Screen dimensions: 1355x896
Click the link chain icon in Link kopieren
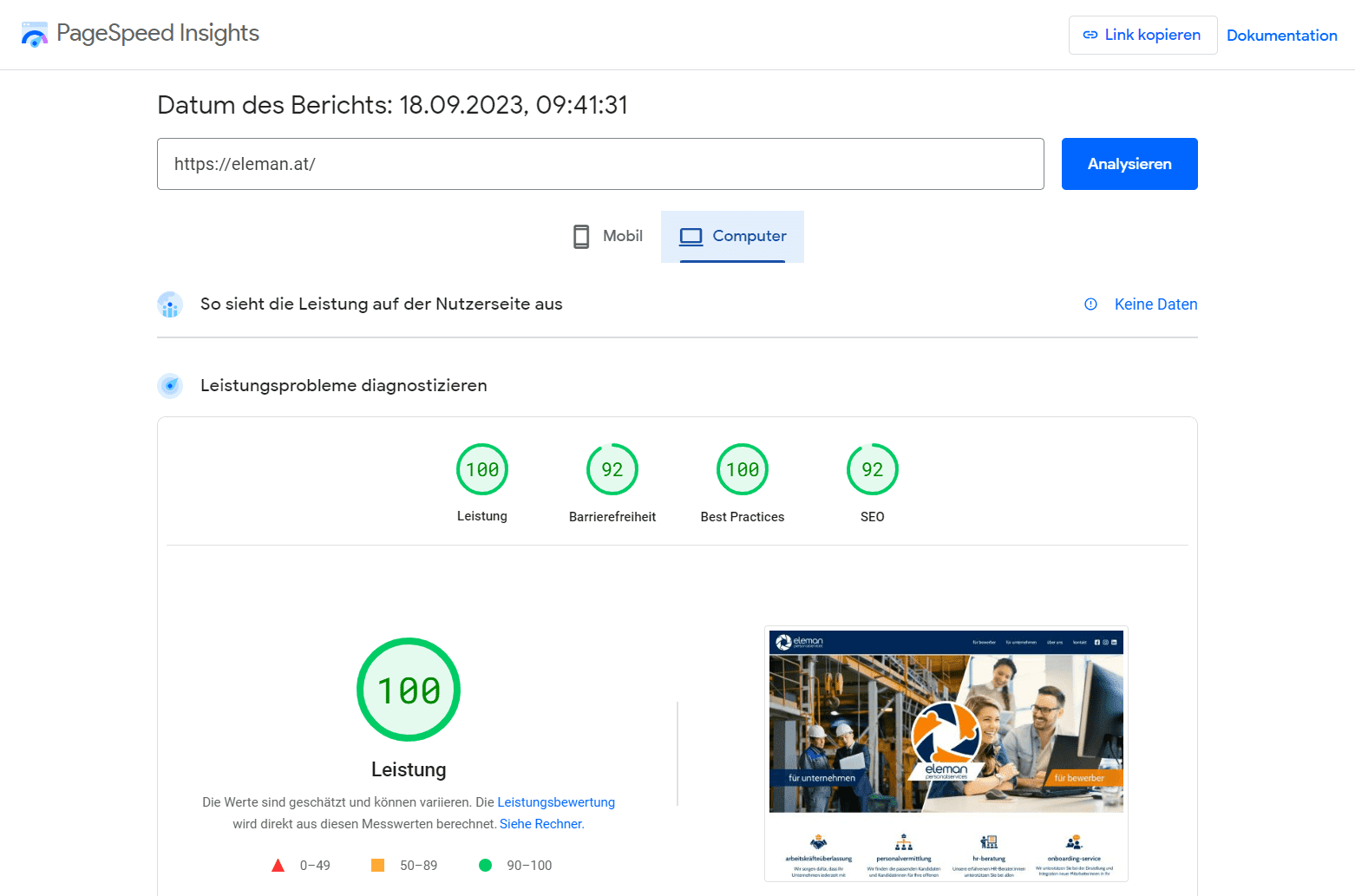pyautogui.click(x=1090, y=36)
